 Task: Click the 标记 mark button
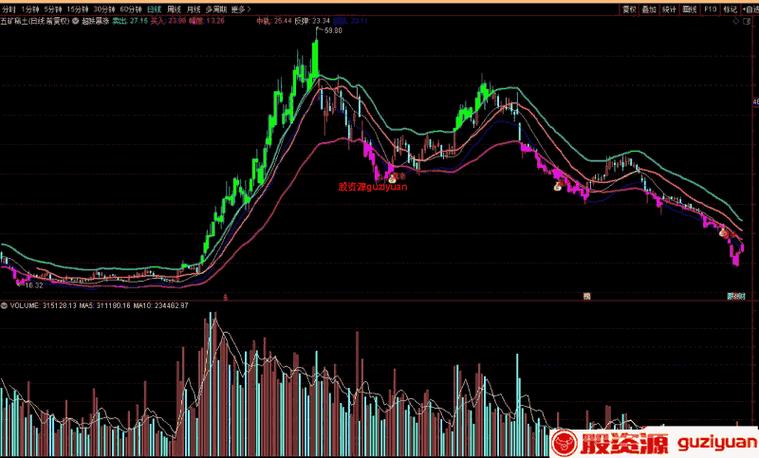click(x=729, y=9)
